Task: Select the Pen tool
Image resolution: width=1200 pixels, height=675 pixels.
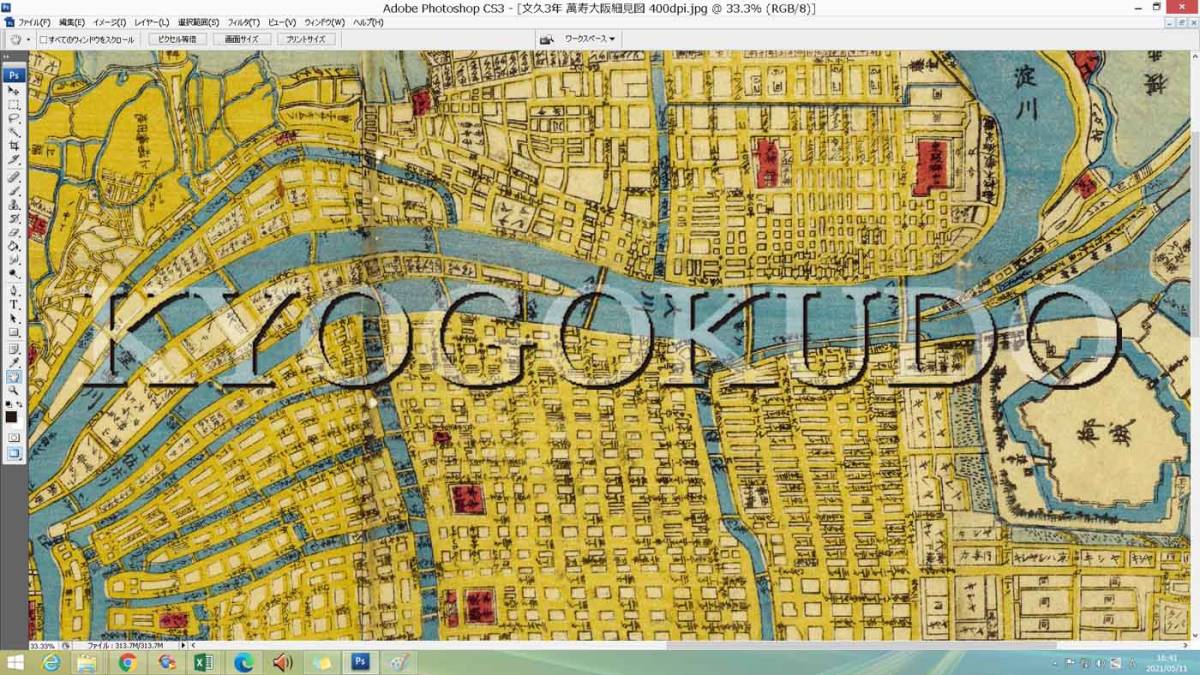Action: 14,290
